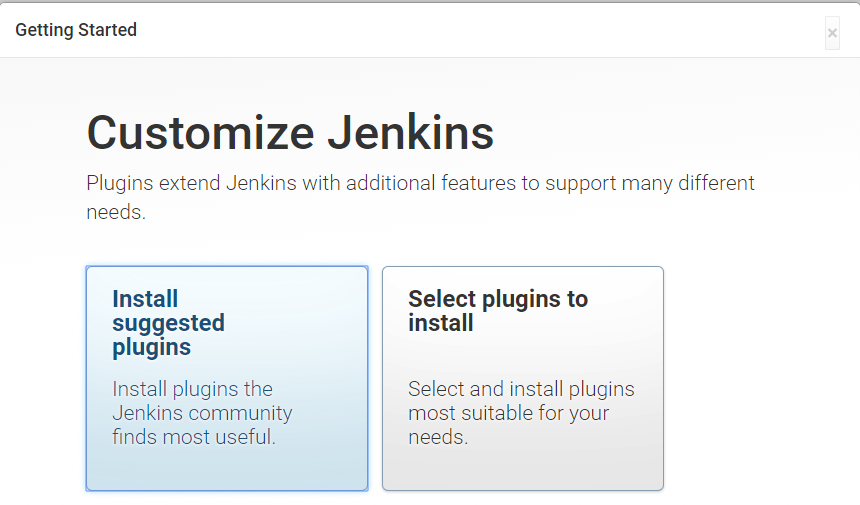The height and width of the screenshot is (505, 860).
Task: Close the Getting Started dialog
Action: point(832,33)
